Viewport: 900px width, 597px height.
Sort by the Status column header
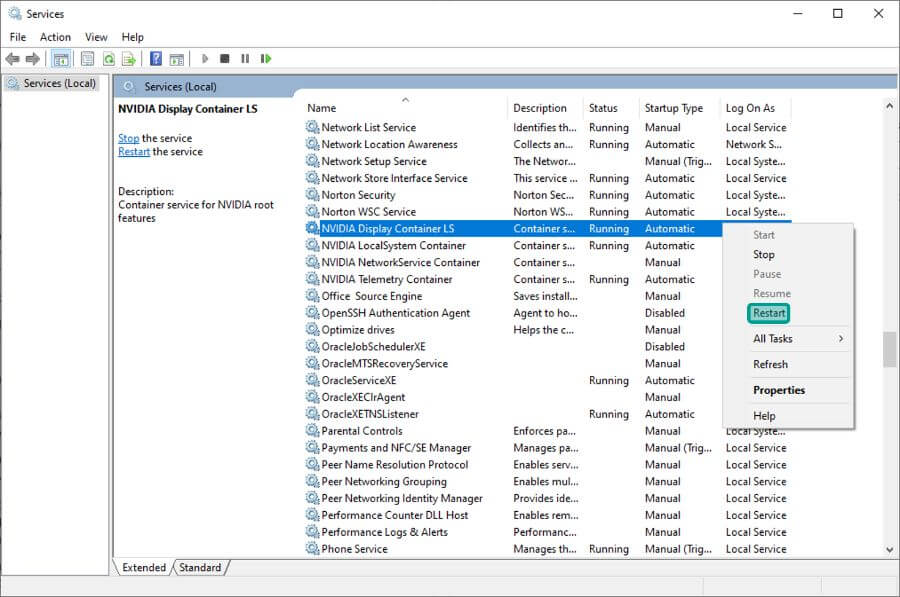(x=603, y=108)
